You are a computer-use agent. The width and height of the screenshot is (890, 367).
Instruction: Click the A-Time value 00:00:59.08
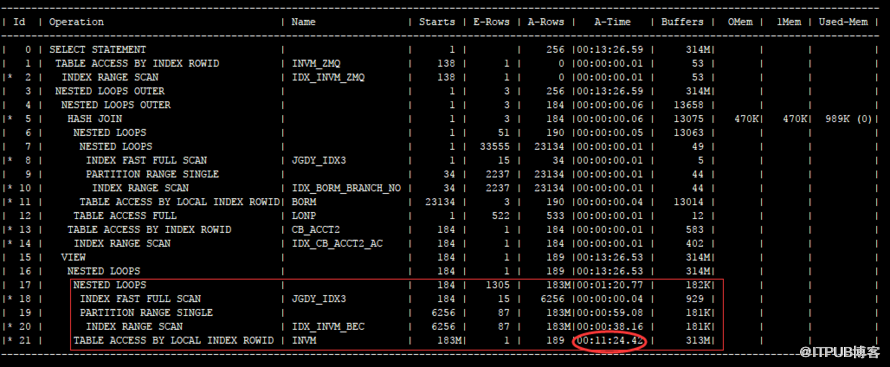pyautogui.click(x=610, y=313)
